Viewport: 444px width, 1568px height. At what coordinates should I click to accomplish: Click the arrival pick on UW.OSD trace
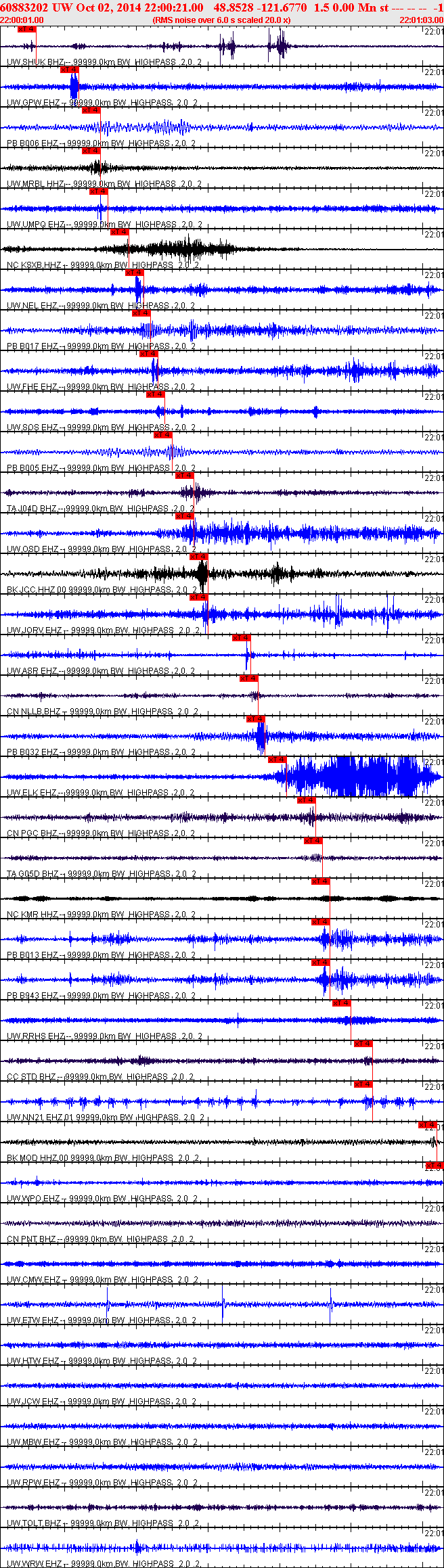click(x=184, y=516)
